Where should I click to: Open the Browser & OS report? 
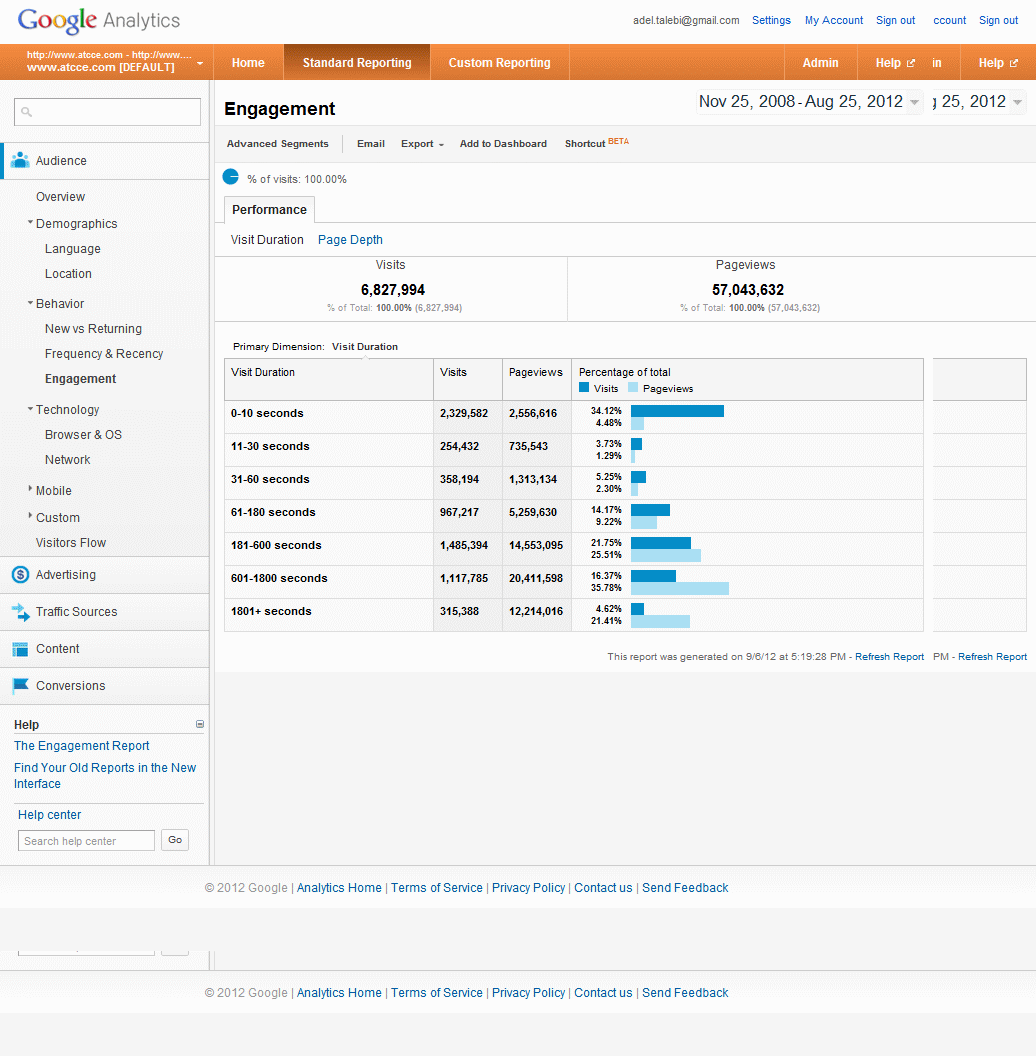(x=84, y=434)
